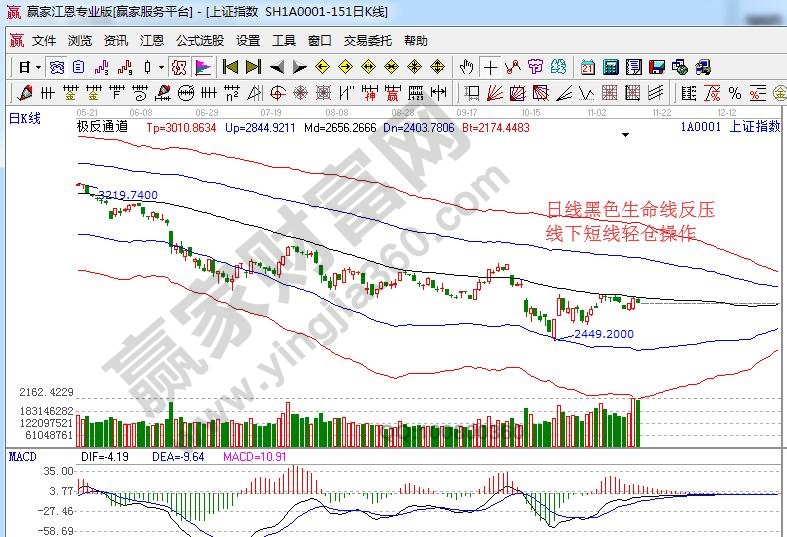
Task: Select the hand pan tool
Action: click(466, 68)
